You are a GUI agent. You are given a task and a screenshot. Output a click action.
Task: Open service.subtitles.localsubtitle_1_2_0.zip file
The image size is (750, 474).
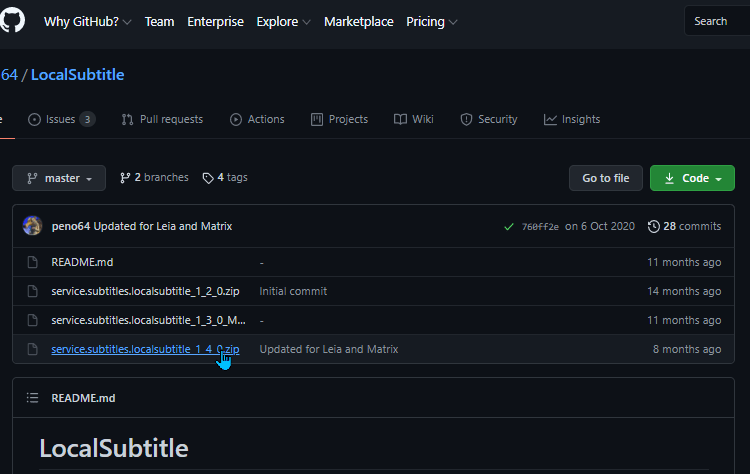pos(145,291)
